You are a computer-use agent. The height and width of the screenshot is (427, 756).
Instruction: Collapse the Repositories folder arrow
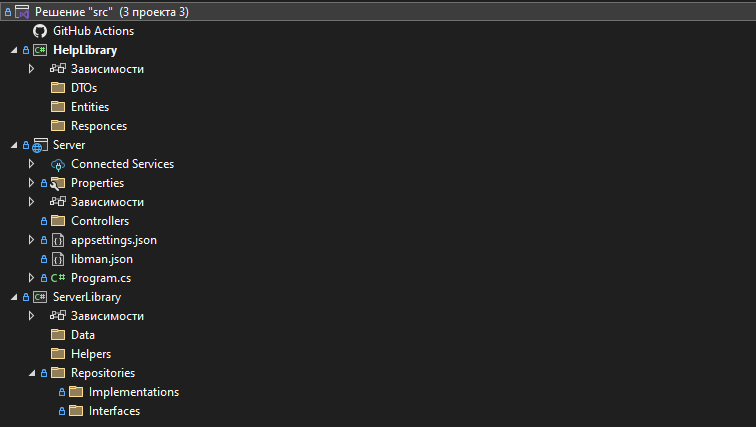(x=31, y=373)
